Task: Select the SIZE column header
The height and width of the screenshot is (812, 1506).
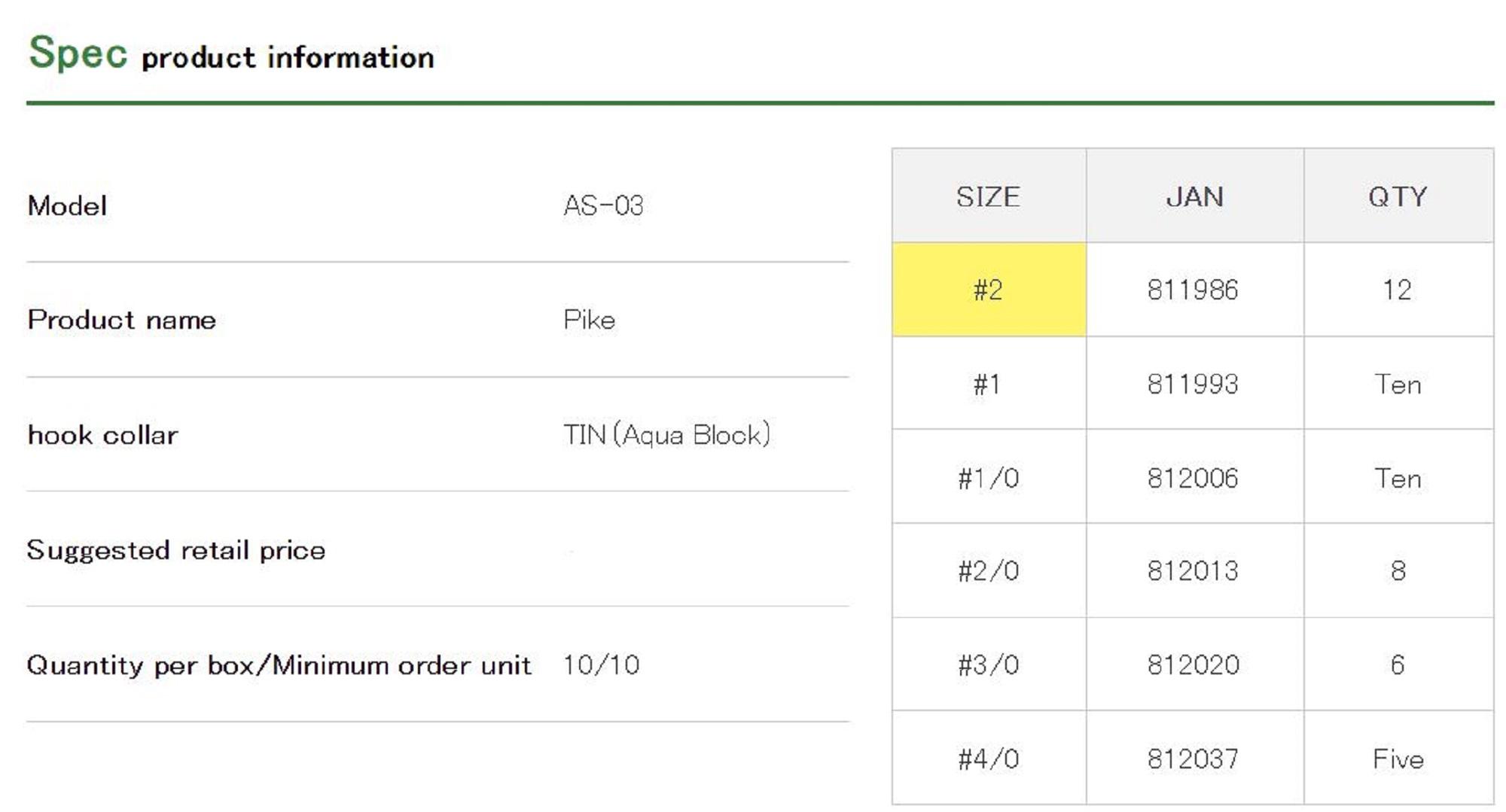Action: tap(988, 196)
